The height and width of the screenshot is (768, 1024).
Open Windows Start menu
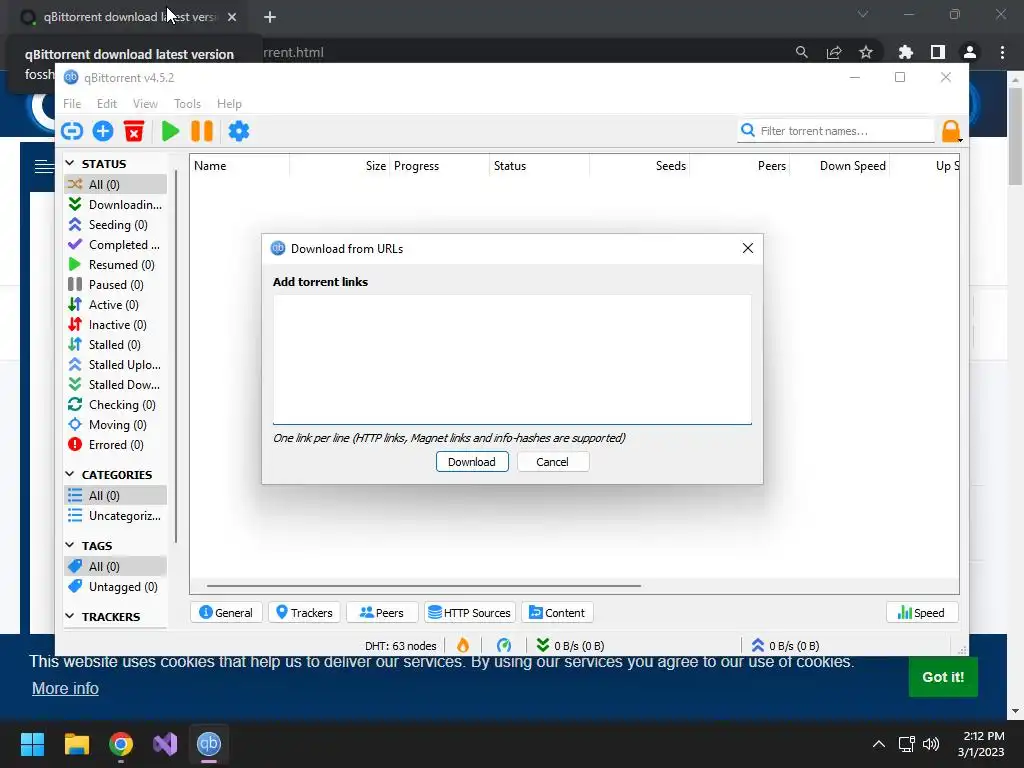[32, 744]
